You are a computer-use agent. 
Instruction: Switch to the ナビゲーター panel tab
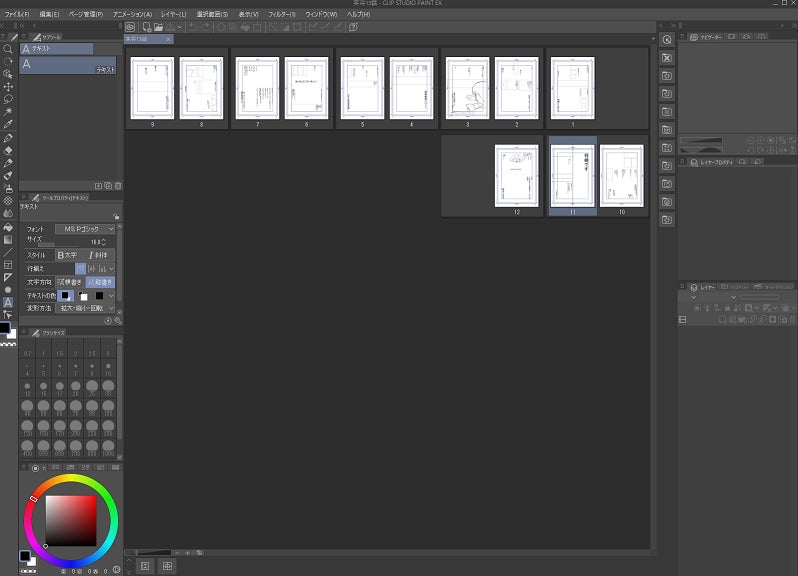tap(708, 36)
